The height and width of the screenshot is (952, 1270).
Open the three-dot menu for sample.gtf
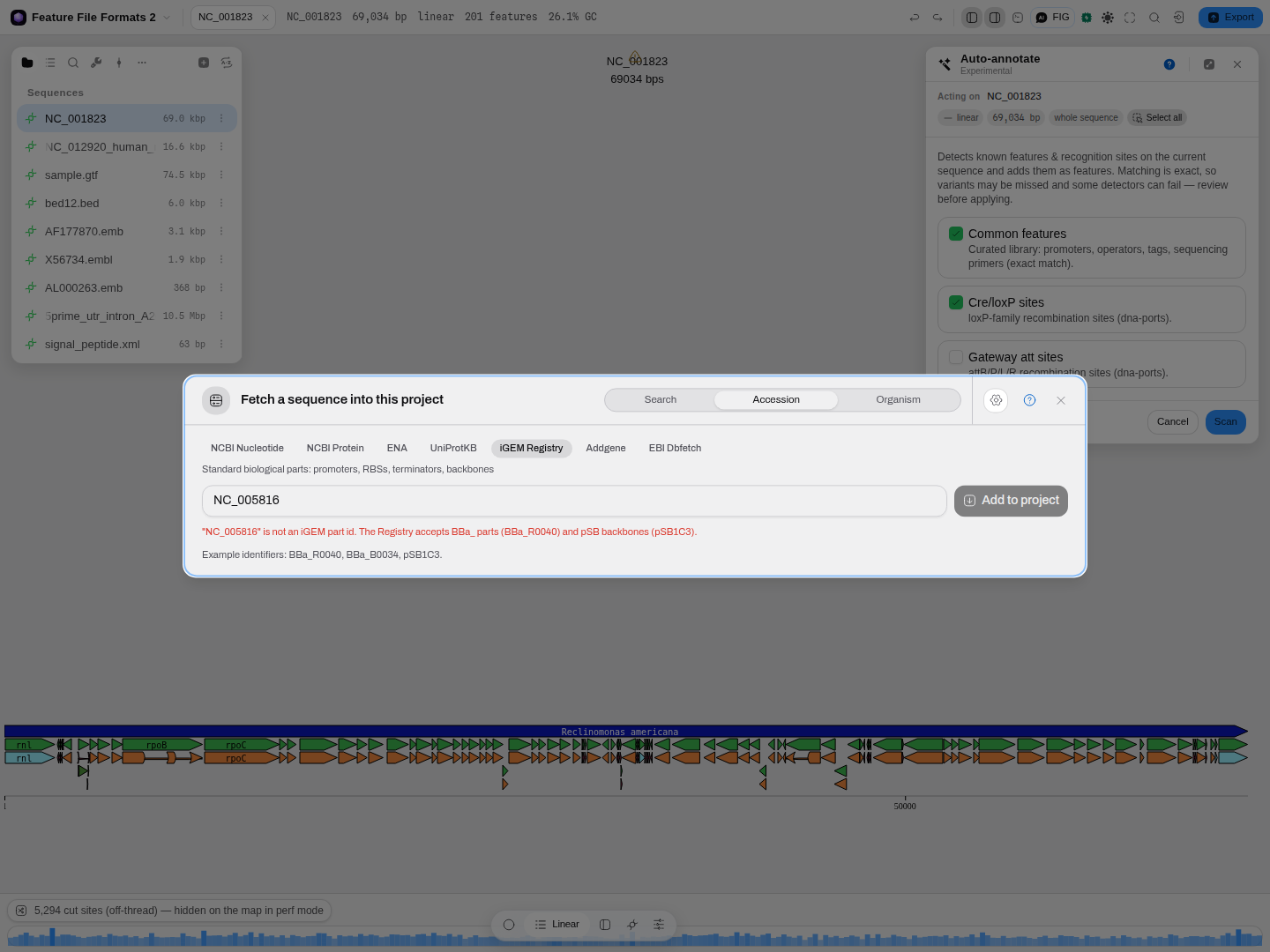pyautogui.click(x=221, y=175)
